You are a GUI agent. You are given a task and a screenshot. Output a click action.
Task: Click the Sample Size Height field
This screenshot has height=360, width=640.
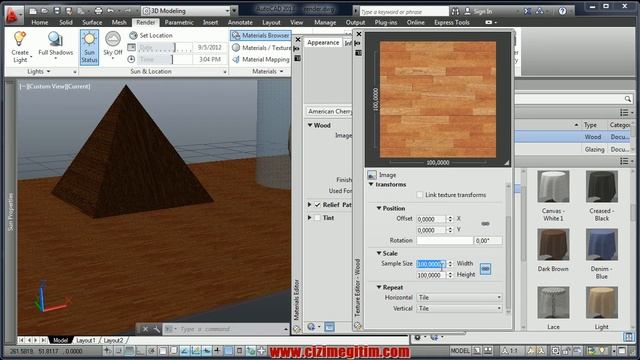click(x=431, y=275)
